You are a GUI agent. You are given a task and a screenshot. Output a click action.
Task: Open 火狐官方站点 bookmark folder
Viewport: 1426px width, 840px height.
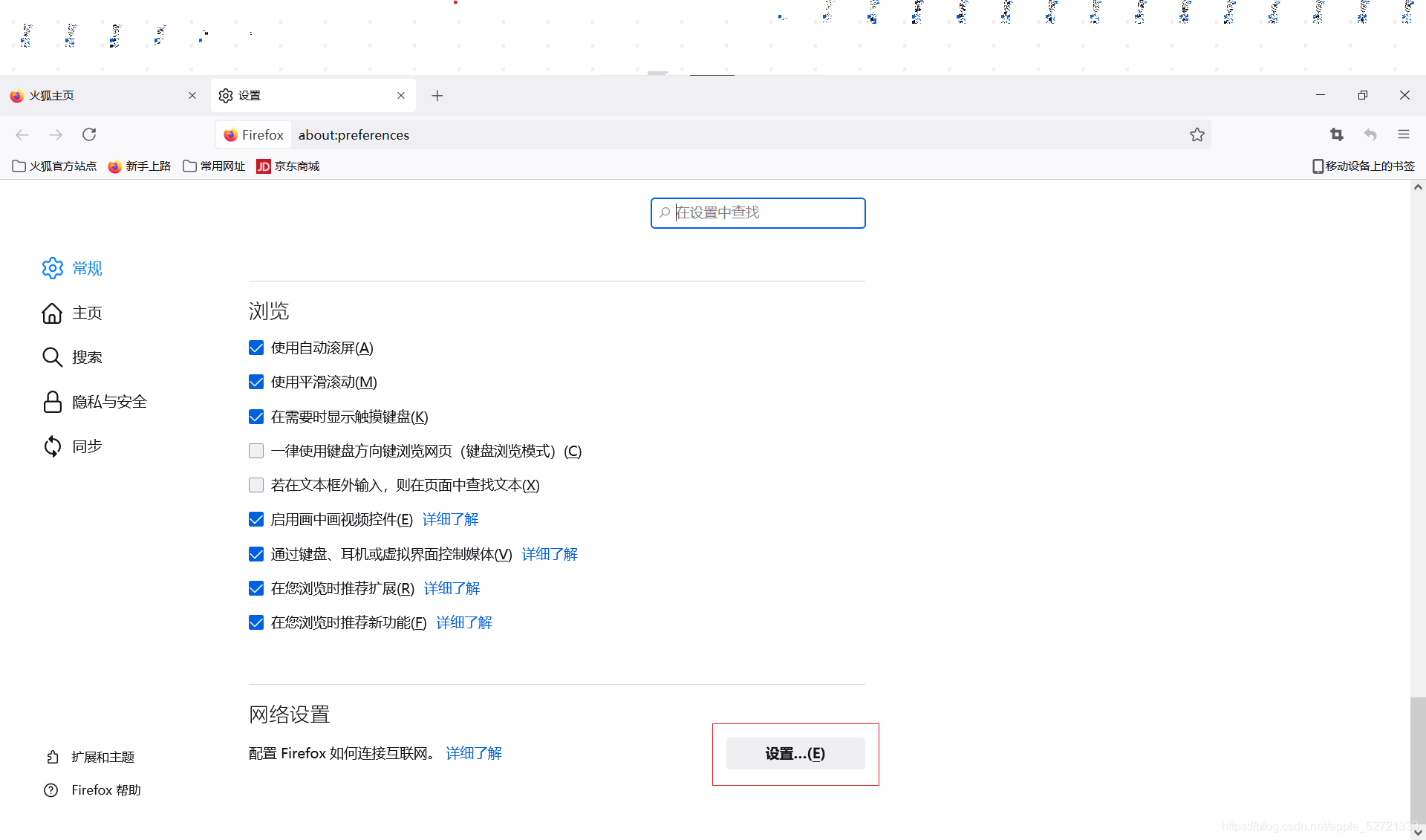click(x=54, y=166)
